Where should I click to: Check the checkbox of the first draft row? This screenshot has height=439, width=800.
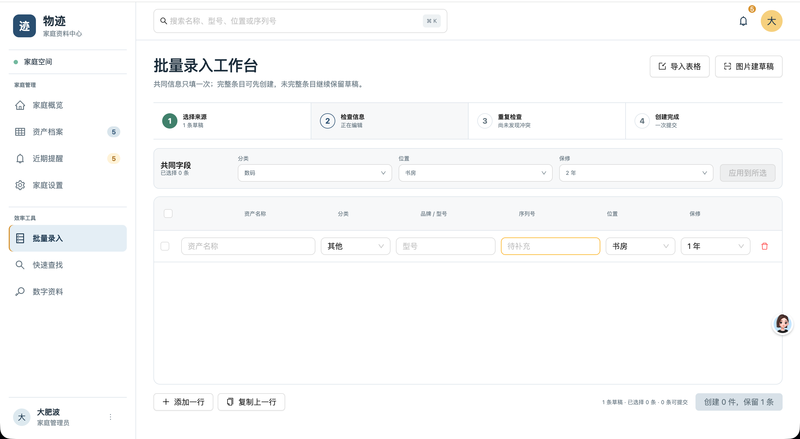(165, 246)
